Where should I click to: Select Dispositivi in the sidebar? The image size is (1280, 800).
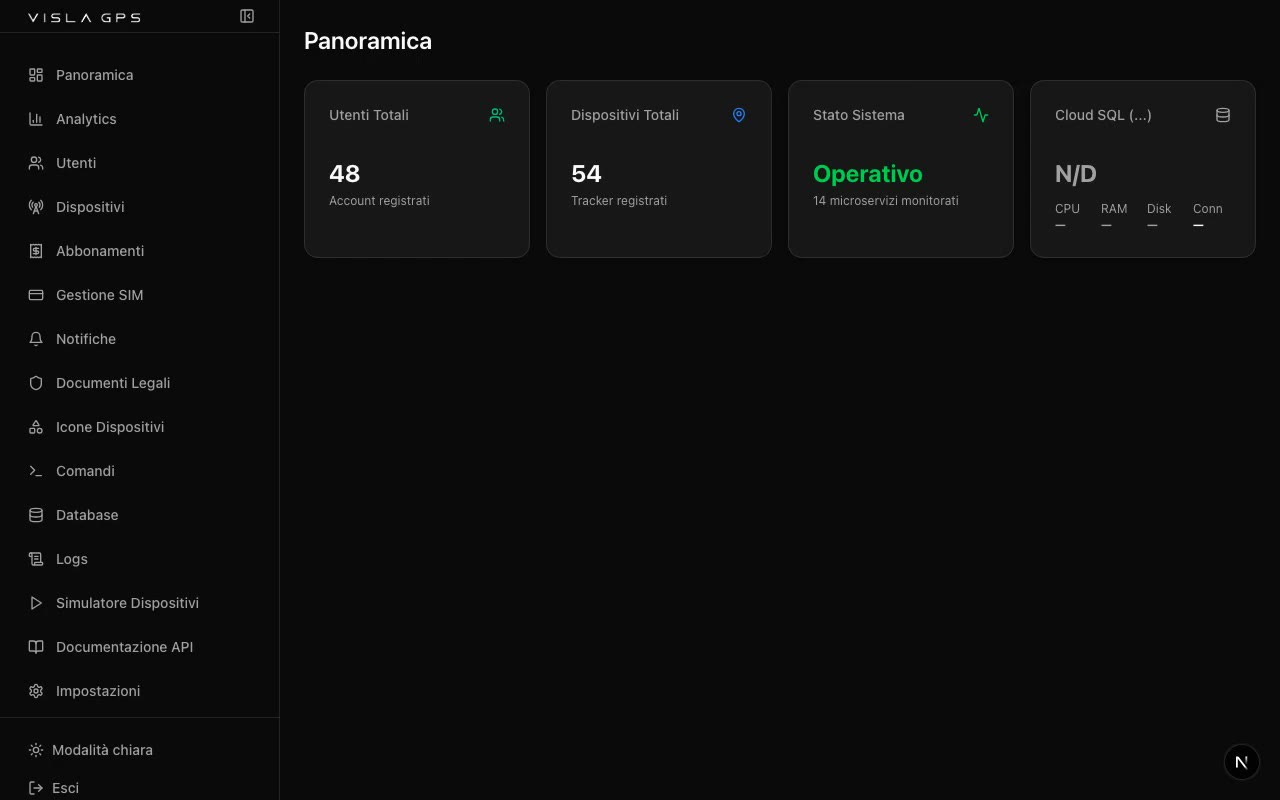(x=140, y=207)
